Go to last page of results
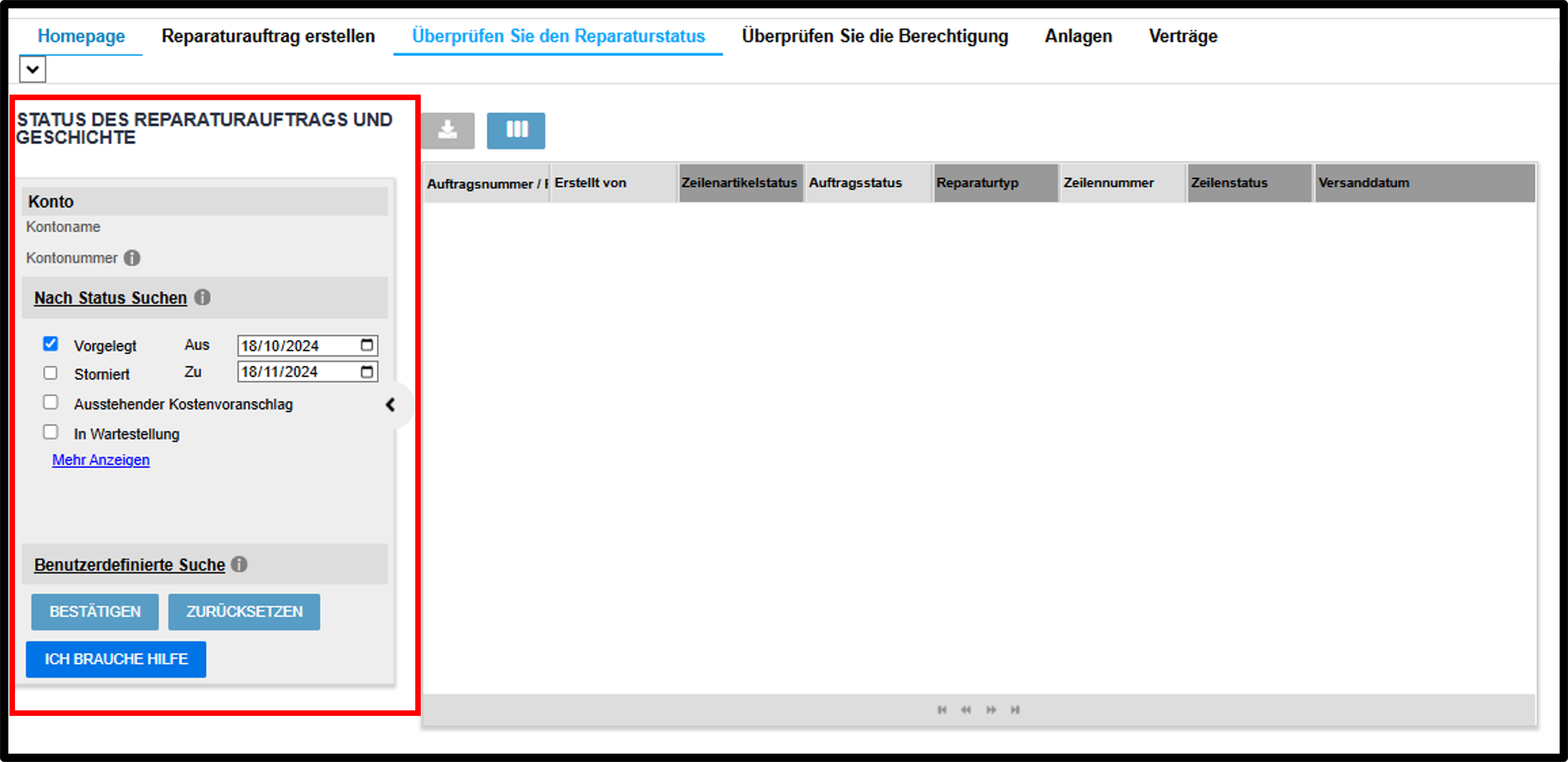Image resolution: width=1568 pixels, height=762 pixels. 1015,710
